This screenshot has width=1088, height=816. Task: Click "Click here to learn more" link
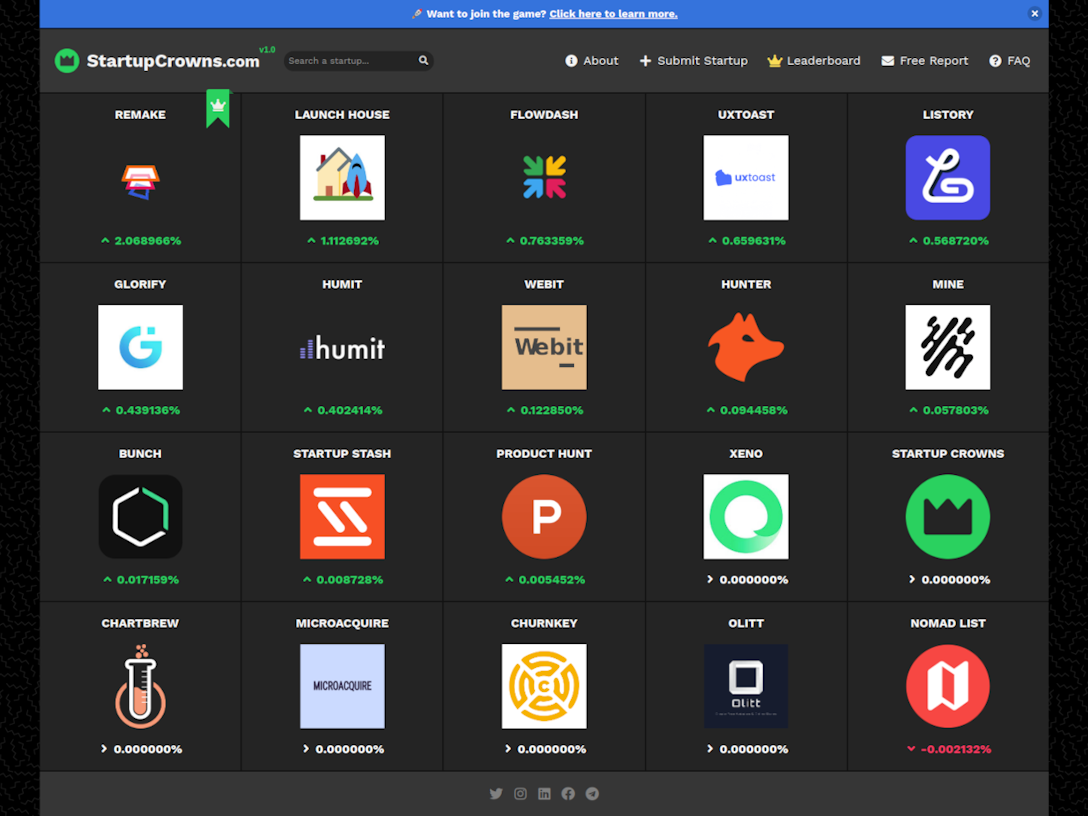(x=613, y=14)
